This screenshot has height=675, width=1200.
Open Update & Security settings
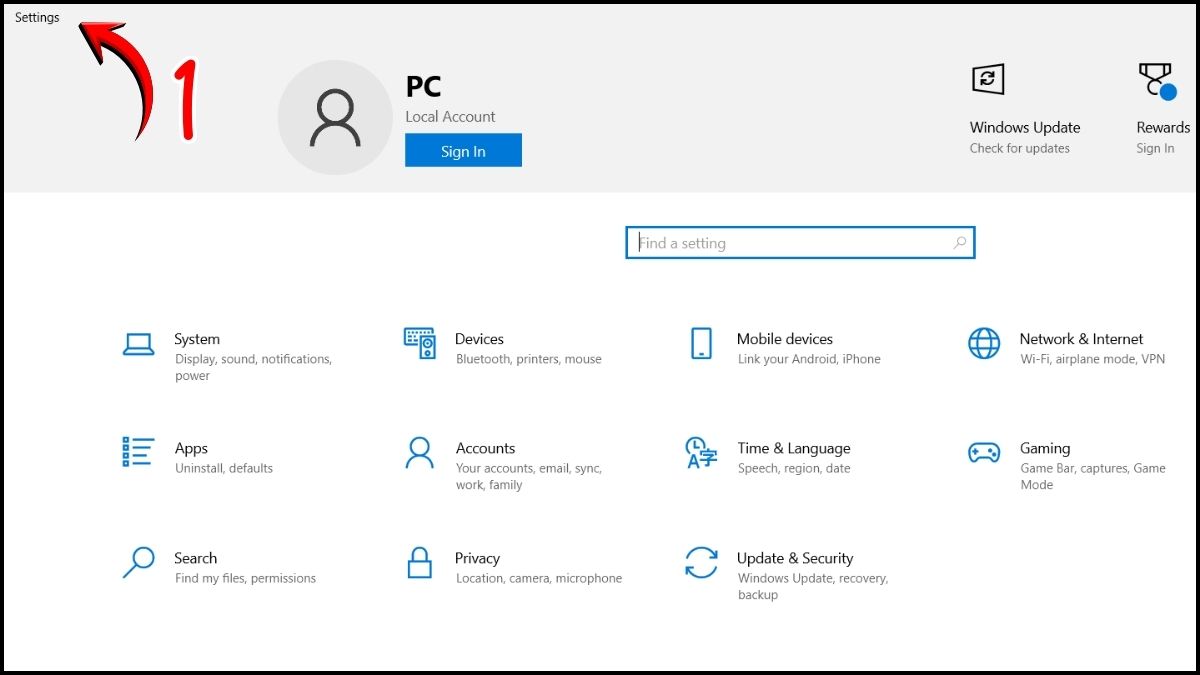point(795,558)
